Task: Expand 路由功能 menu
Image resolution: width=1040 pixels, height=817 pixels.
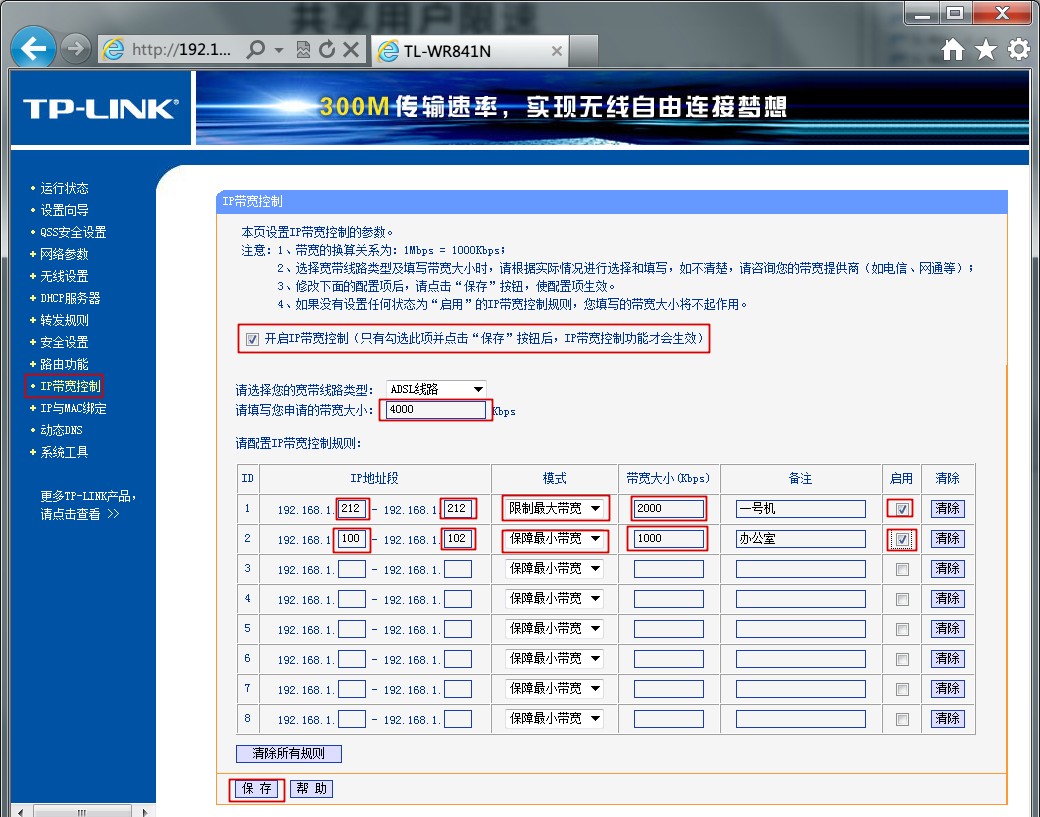Action: (64, 364)
